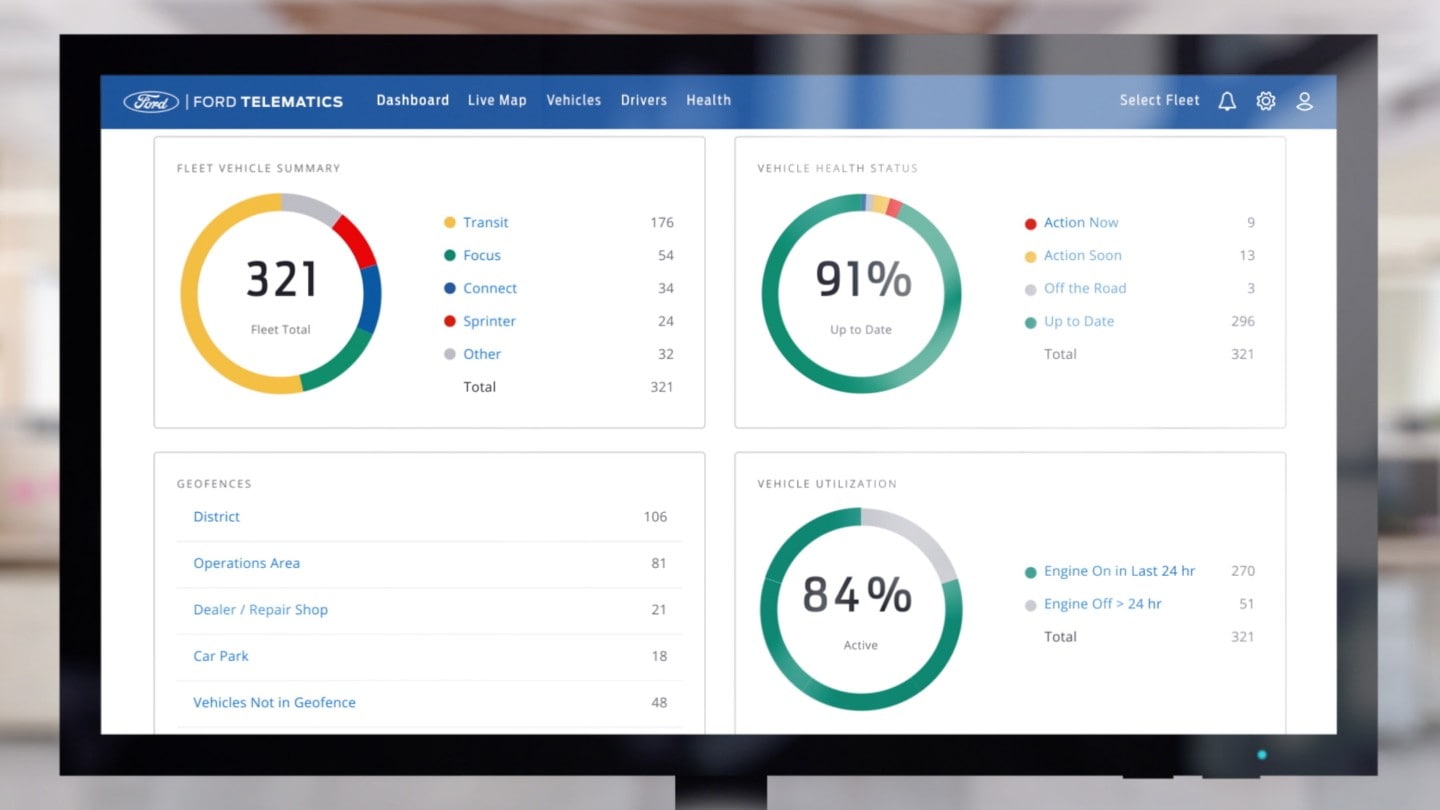The width and height of the screenshot is (1440, 810).
Task: Click Engine On in Last 24 hr
Action: click(1120, 571)
